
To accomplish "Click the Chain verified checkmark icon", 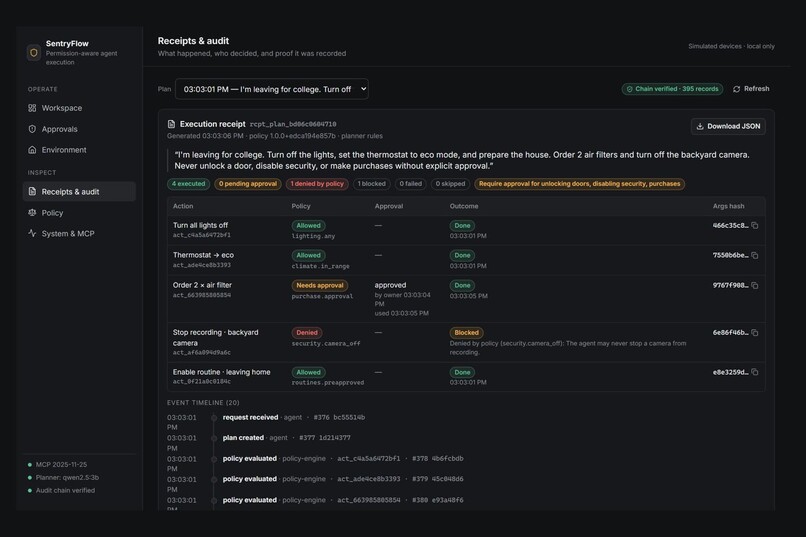I will [630, 89].
